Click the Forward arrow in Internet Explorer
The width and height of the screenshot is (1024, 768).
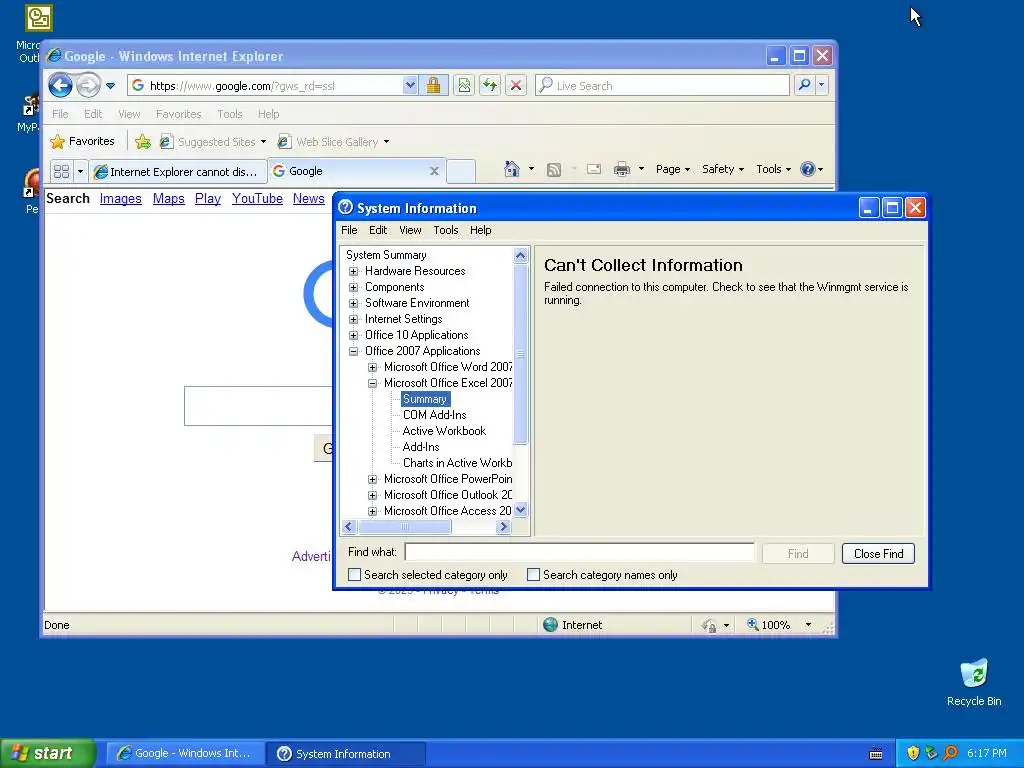pos(88,85)
